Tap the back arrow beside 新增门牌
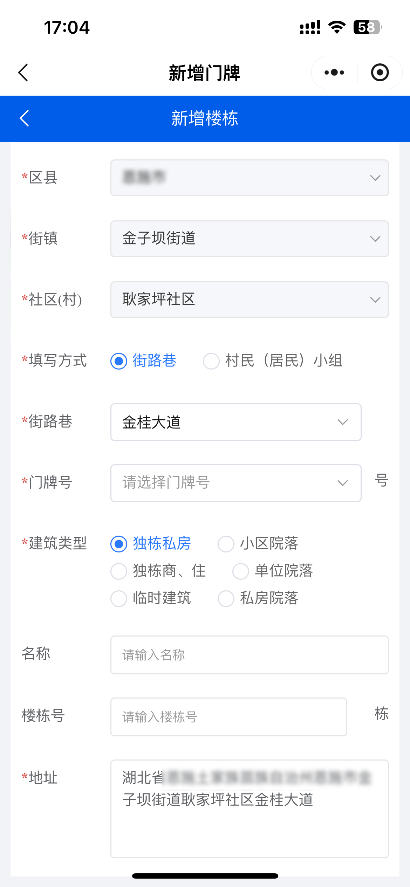Image resolution: width=410 pixels, height=887 pixels. pos(23,73)
